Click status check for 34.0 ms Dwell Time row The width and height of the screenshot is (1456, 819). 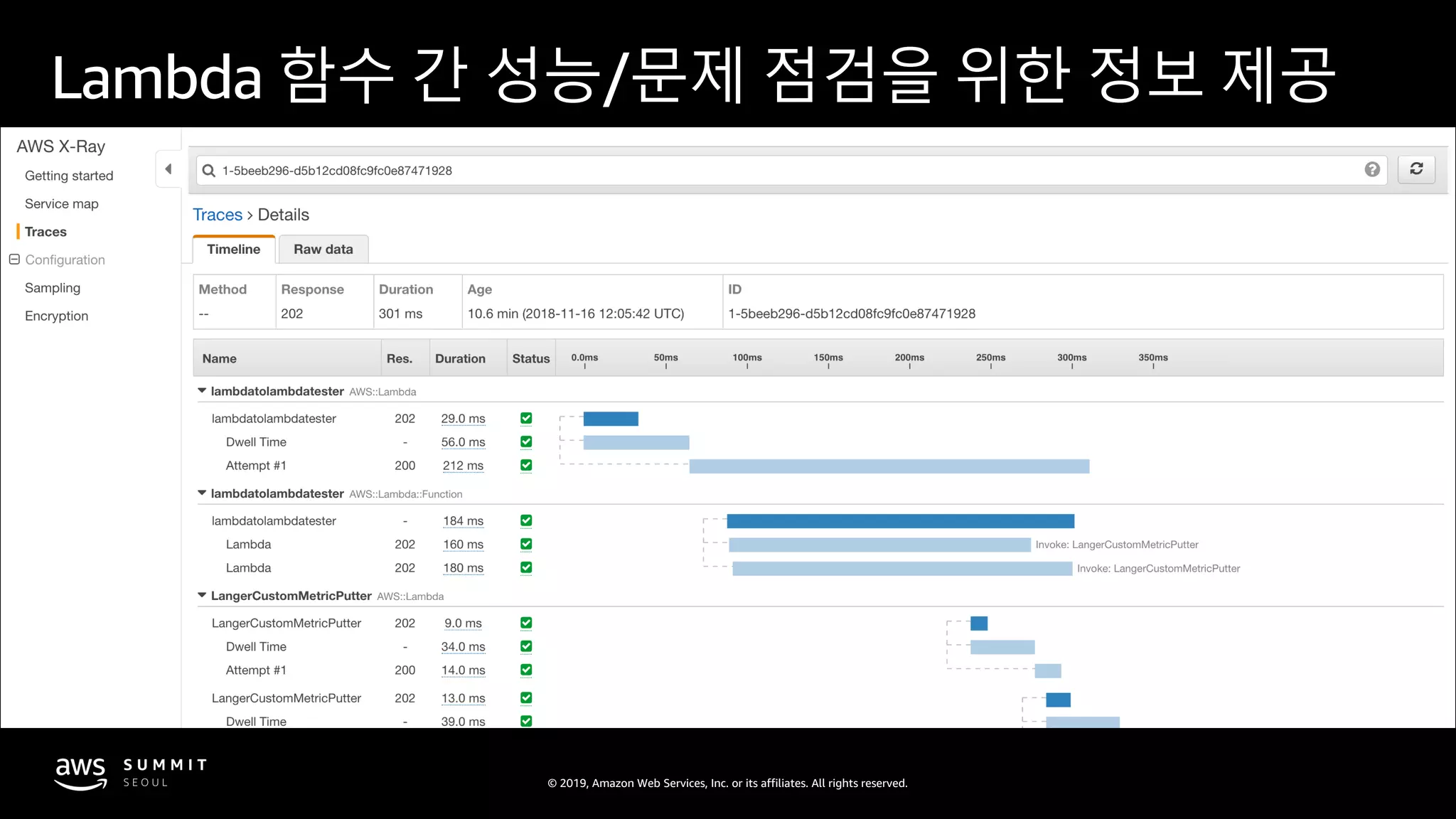[526, 647]
